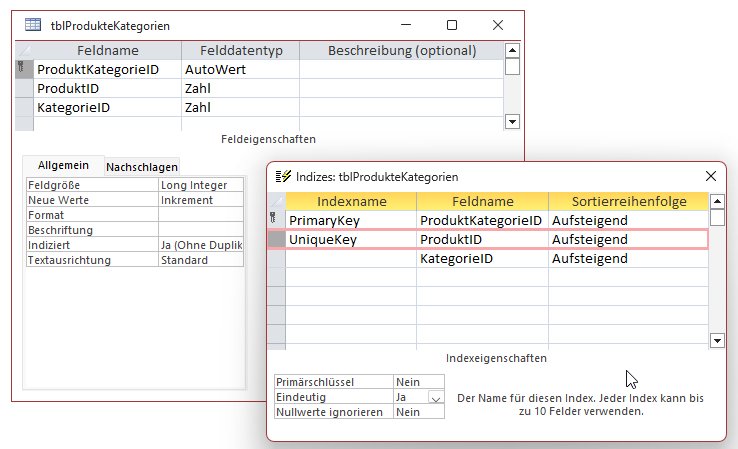The height and width of the screenshot is (449, 738).
Task: Click the Indexname column header
Action: point(351,201)
